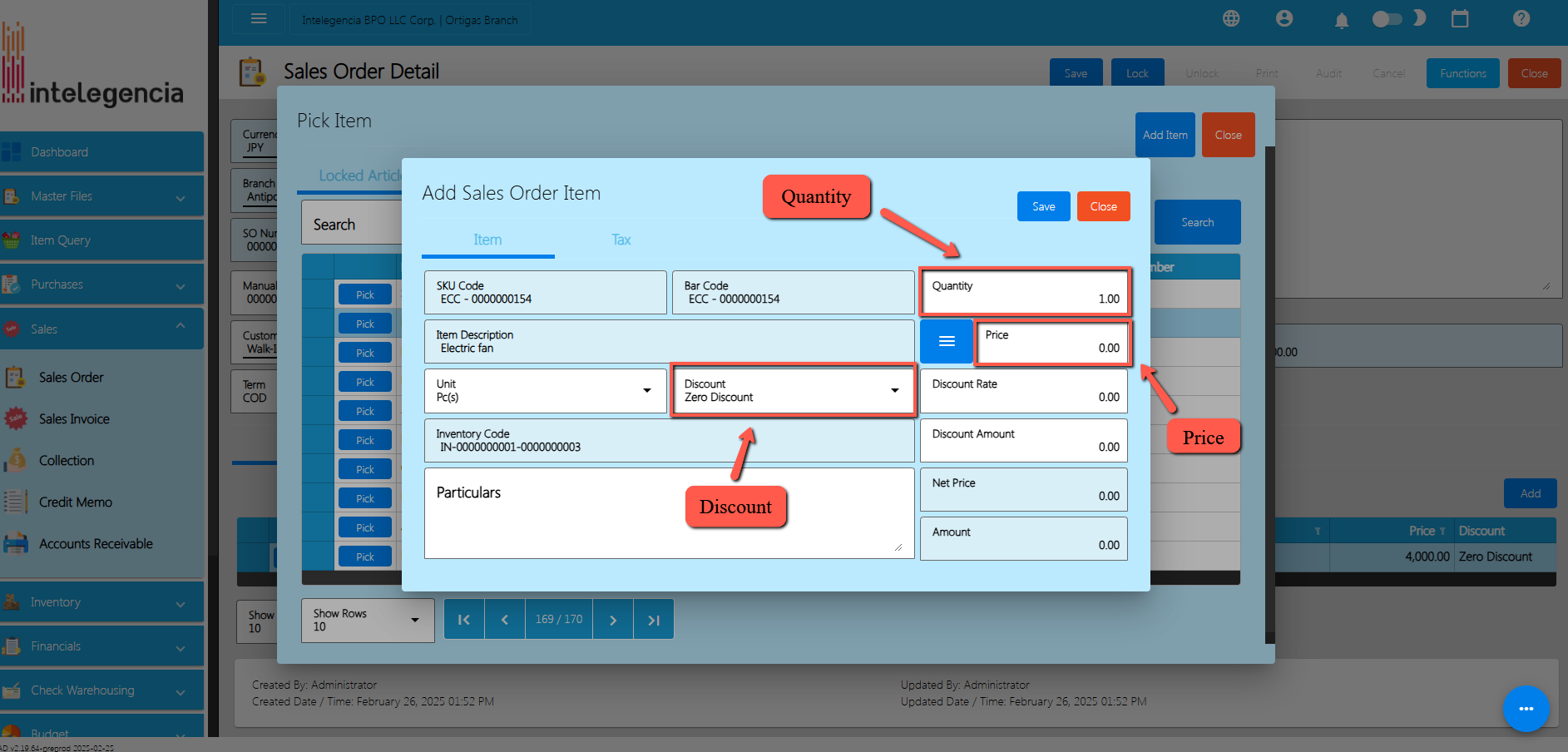Expand the Inventory sidebar menu
The image size is (1568, 752).
(101, 602)
